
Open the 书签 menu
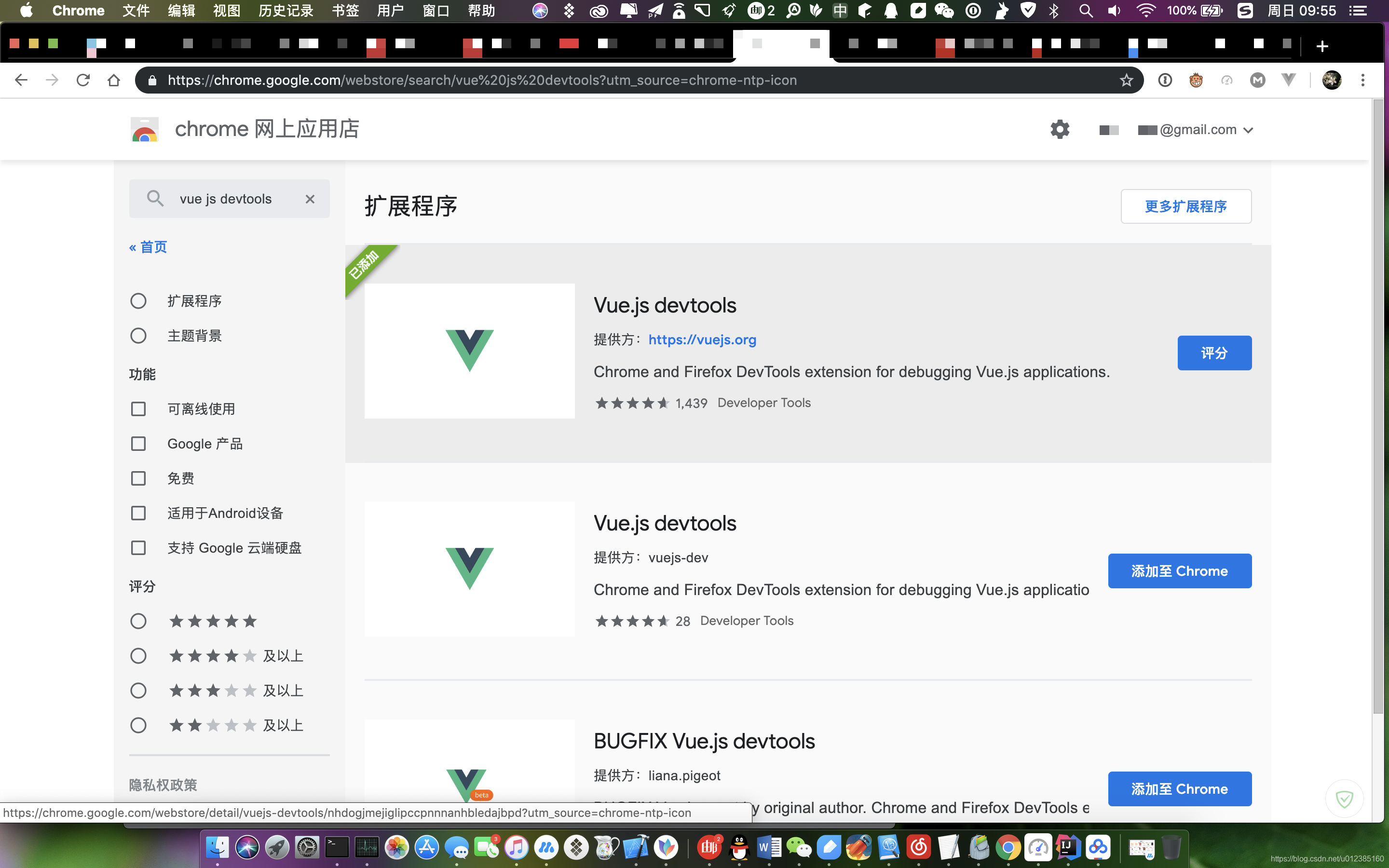345,10
